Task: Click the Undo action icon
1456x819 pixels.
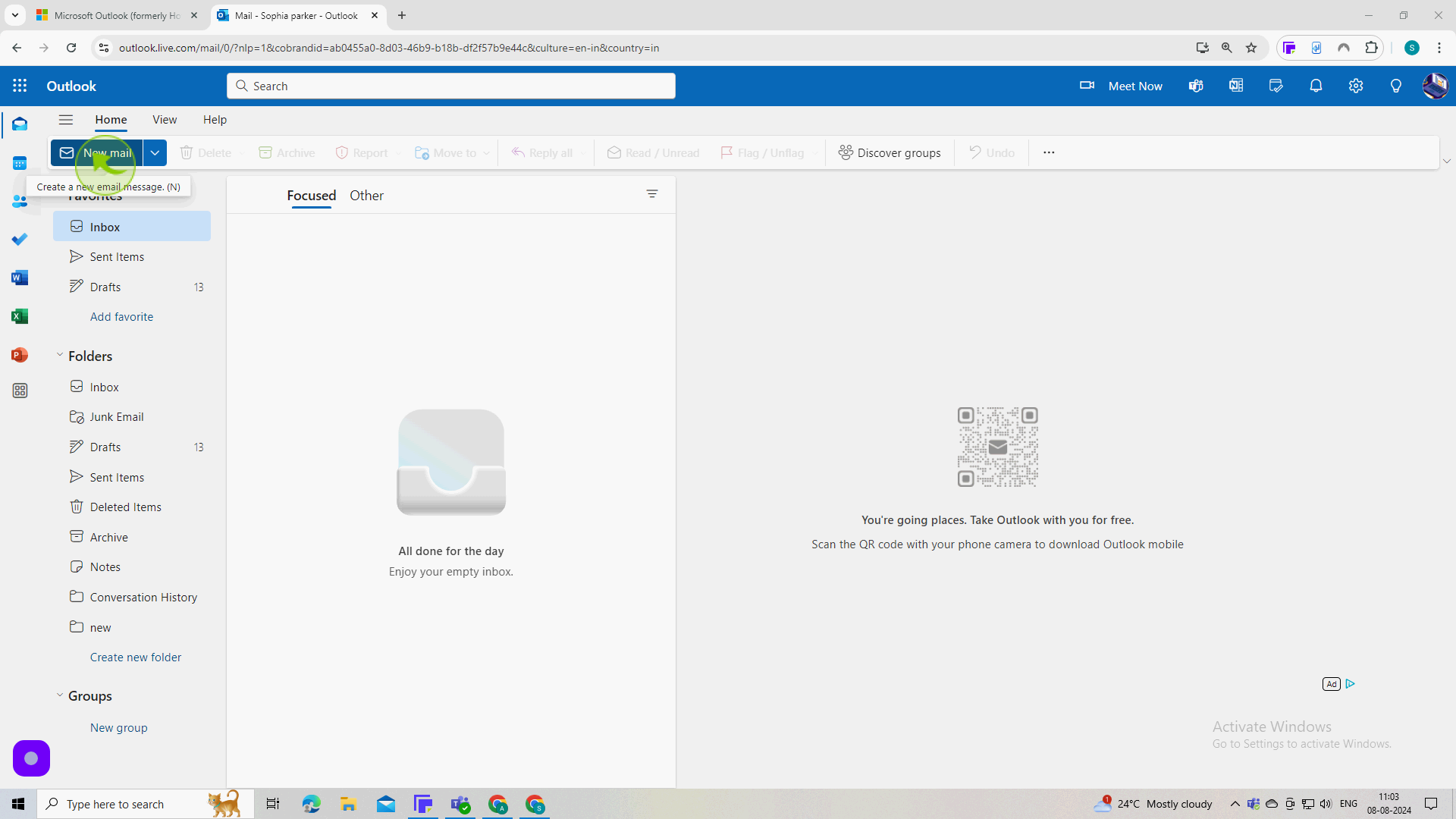Action: point(975,153)
